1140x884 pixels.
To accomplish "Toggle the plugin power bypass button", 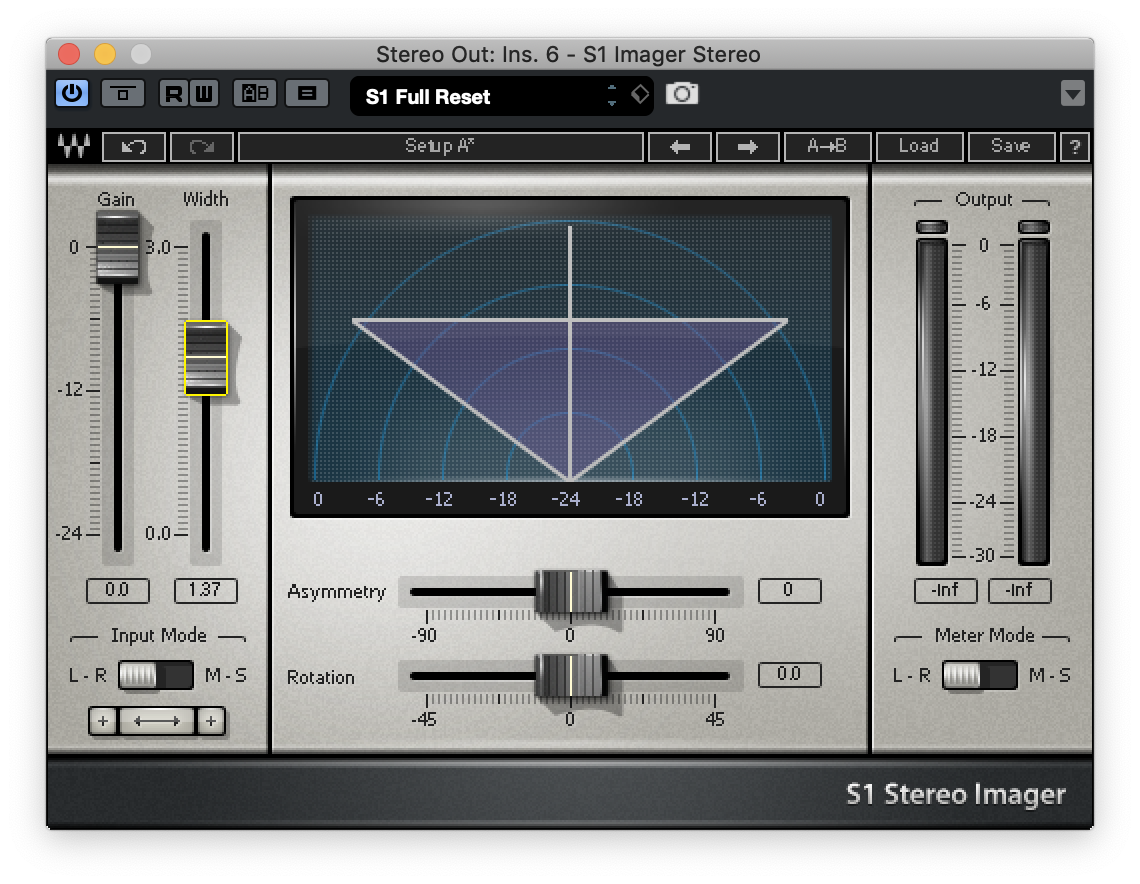I will [x=72, y=94].
